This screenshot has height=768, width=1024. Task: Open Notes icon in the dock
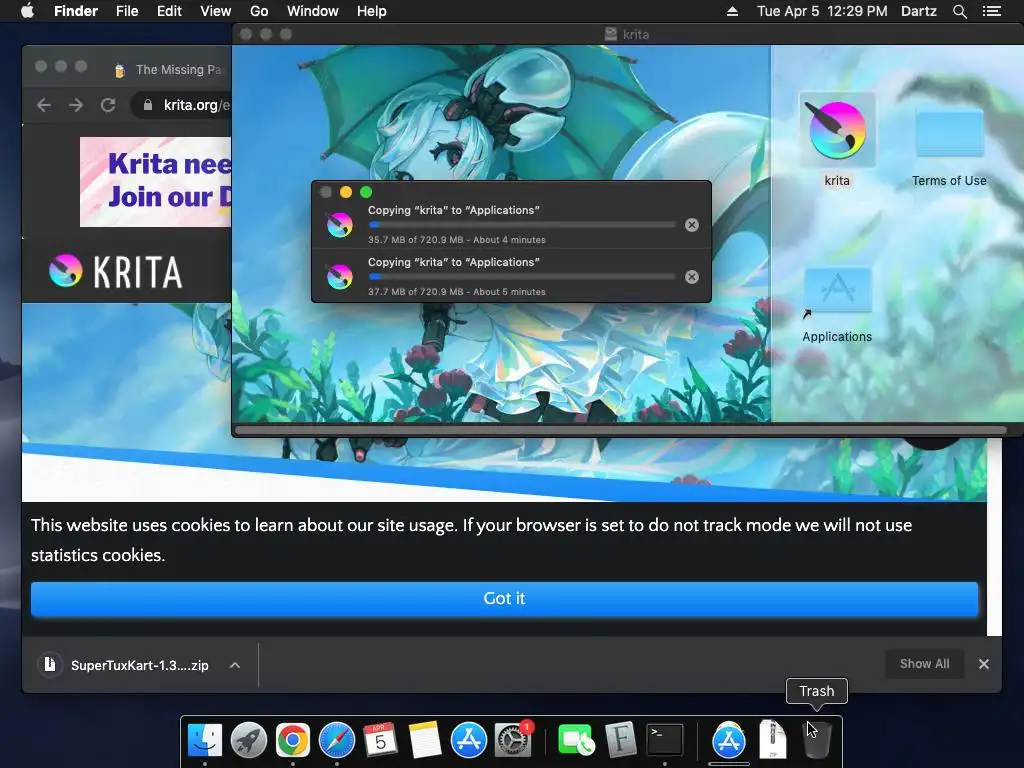coord(424,740)
